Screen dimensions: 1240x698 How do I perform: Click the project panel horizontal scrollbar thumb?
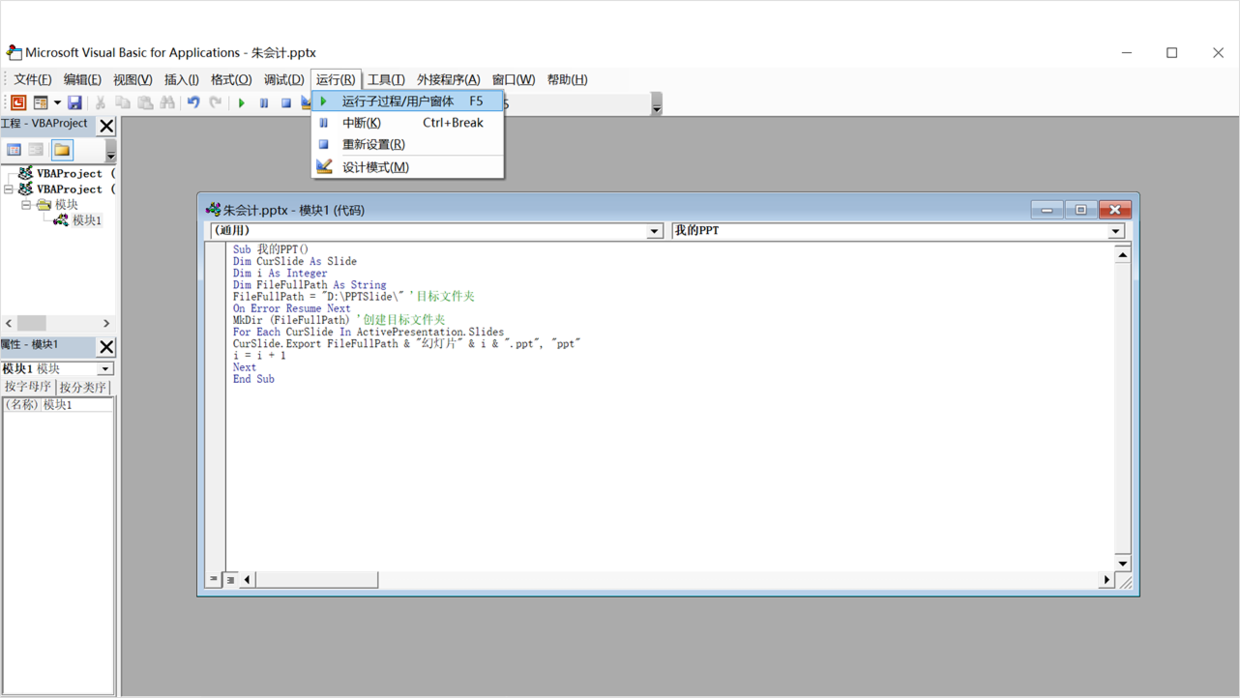pyautogui.click(x=32, y=323)
